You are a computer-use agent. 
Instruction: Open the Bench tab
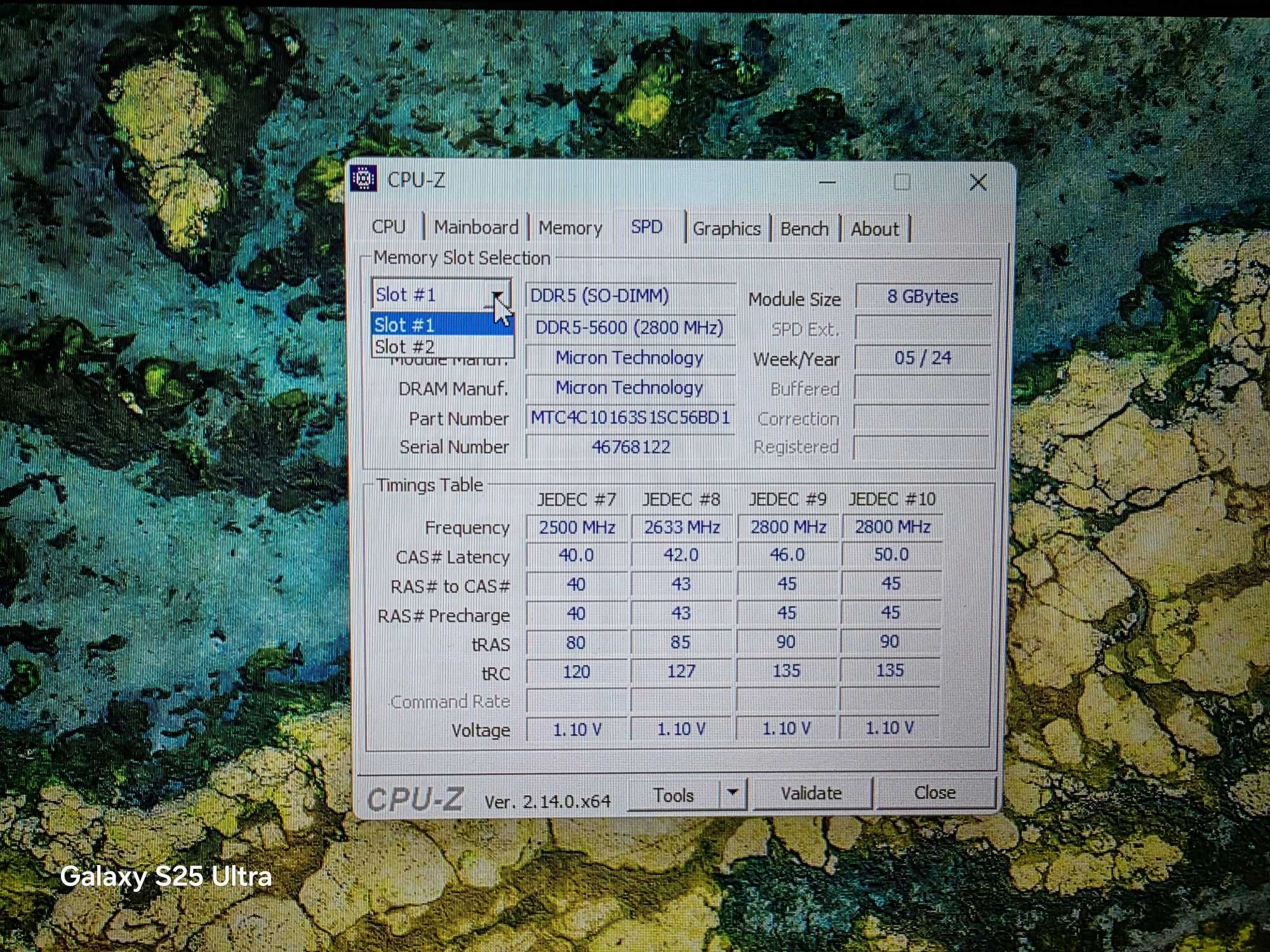point(805,228)
